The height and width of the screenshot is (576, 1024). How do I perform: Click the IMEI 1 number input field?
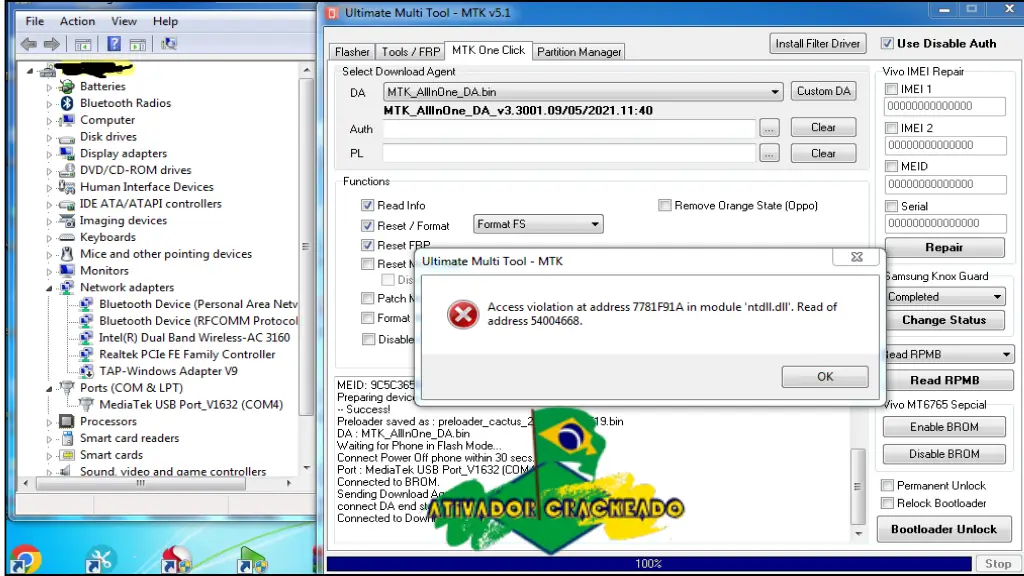tap(944, 106)
